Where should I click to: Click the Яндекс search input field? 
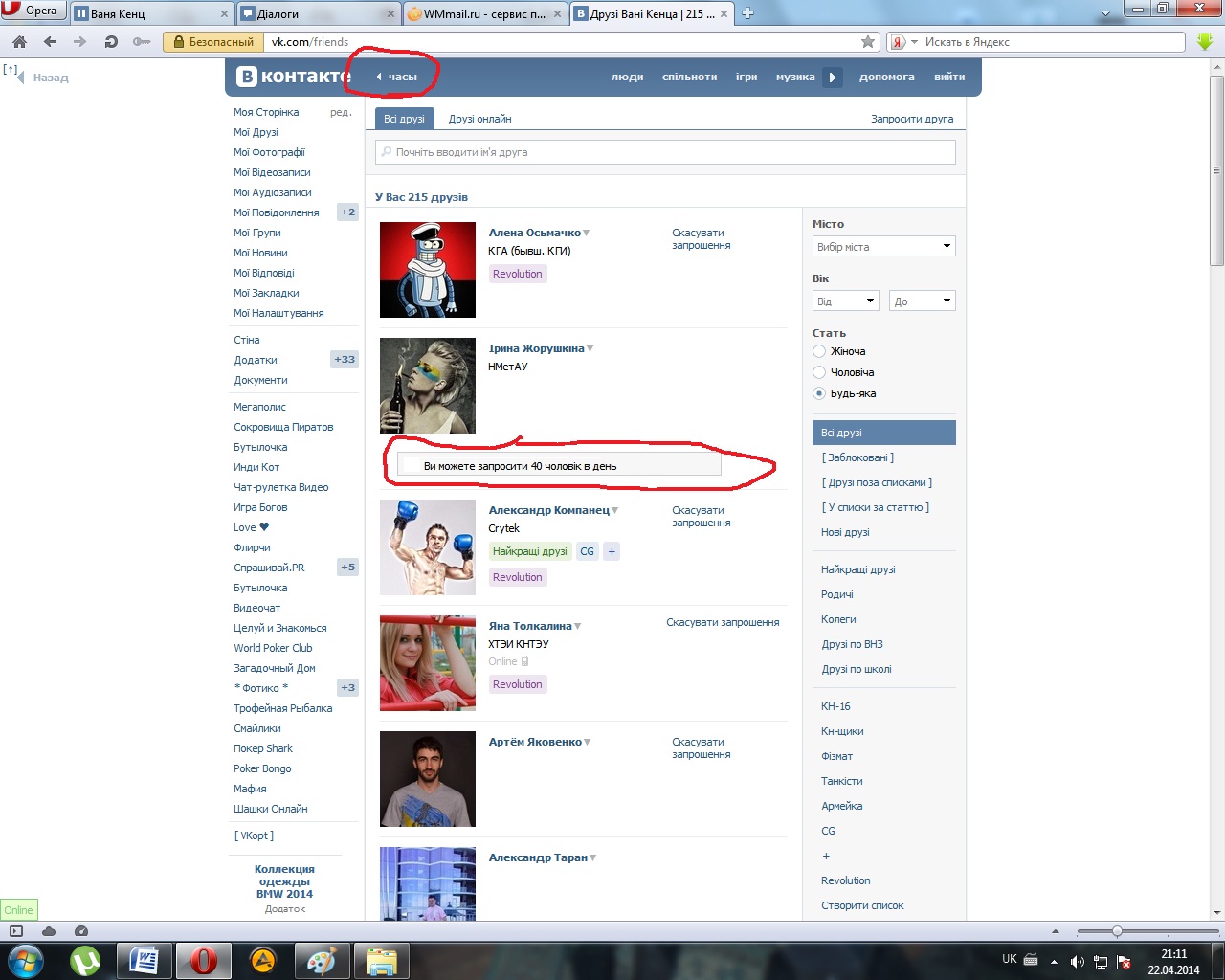(x=1053, y=42)
